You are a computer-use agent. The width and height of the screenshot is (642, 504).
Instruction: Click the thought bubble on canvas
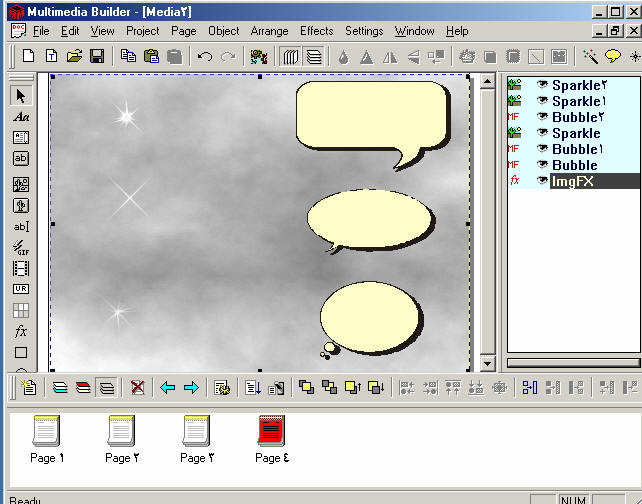click(x=371, y=317)
